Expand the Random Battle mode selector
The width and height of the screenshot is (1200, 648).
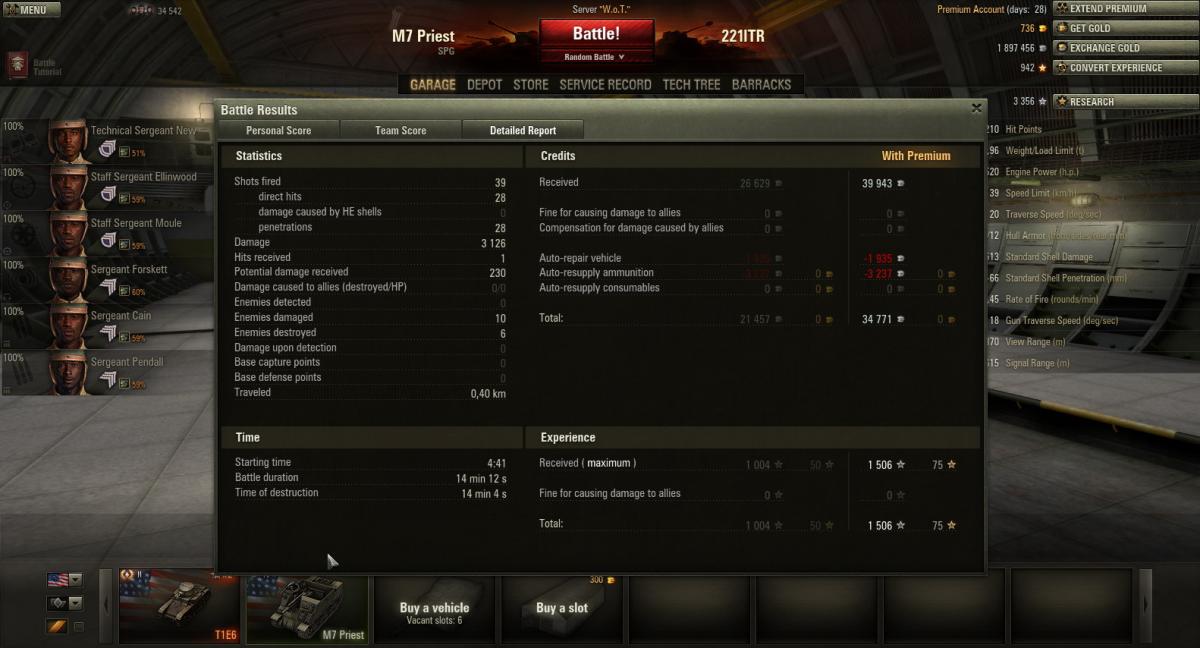[597, 57]
